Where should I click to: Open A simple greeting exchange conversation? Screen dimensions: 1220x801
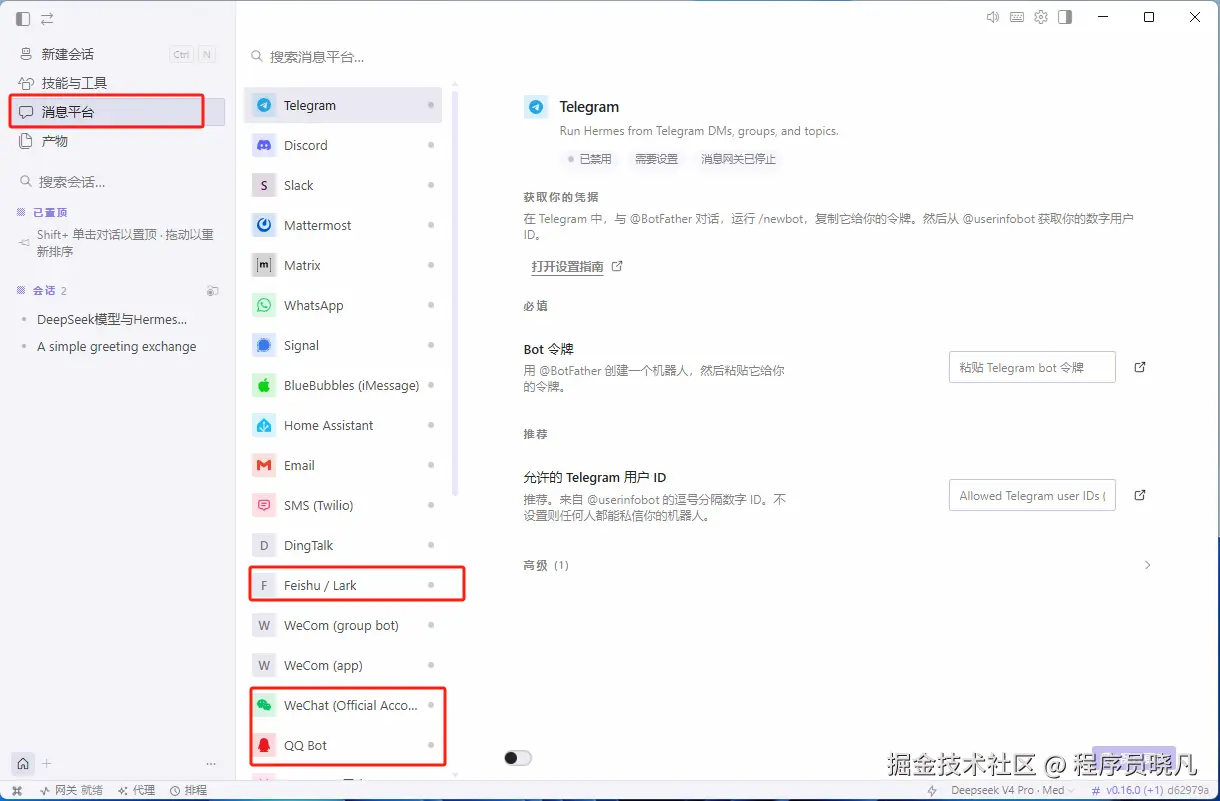pyautogui.click(x=116, y=346)
